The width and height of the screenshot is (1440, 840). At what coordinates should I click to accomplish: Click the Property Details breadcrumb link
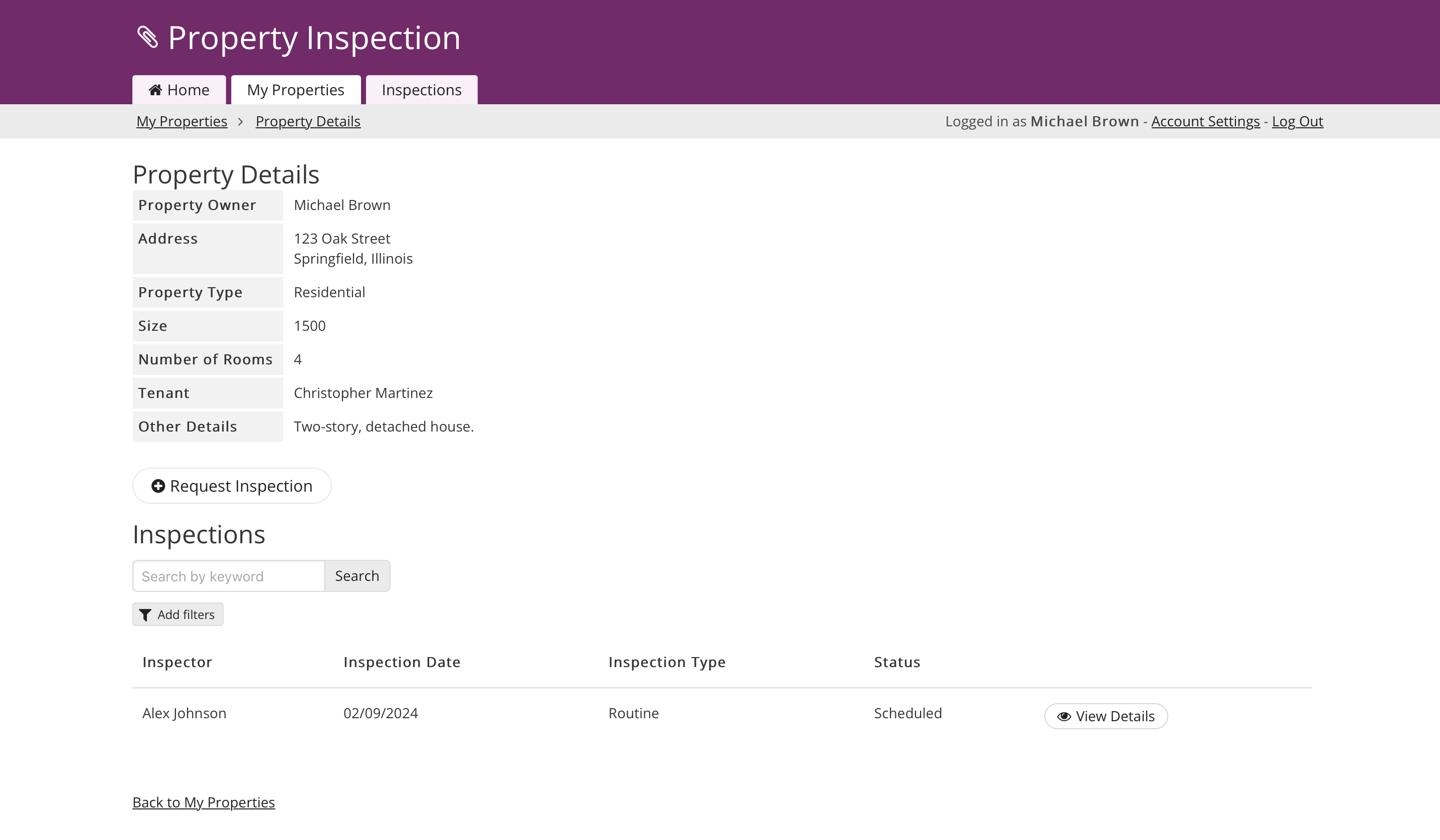(x=307, y=122)
